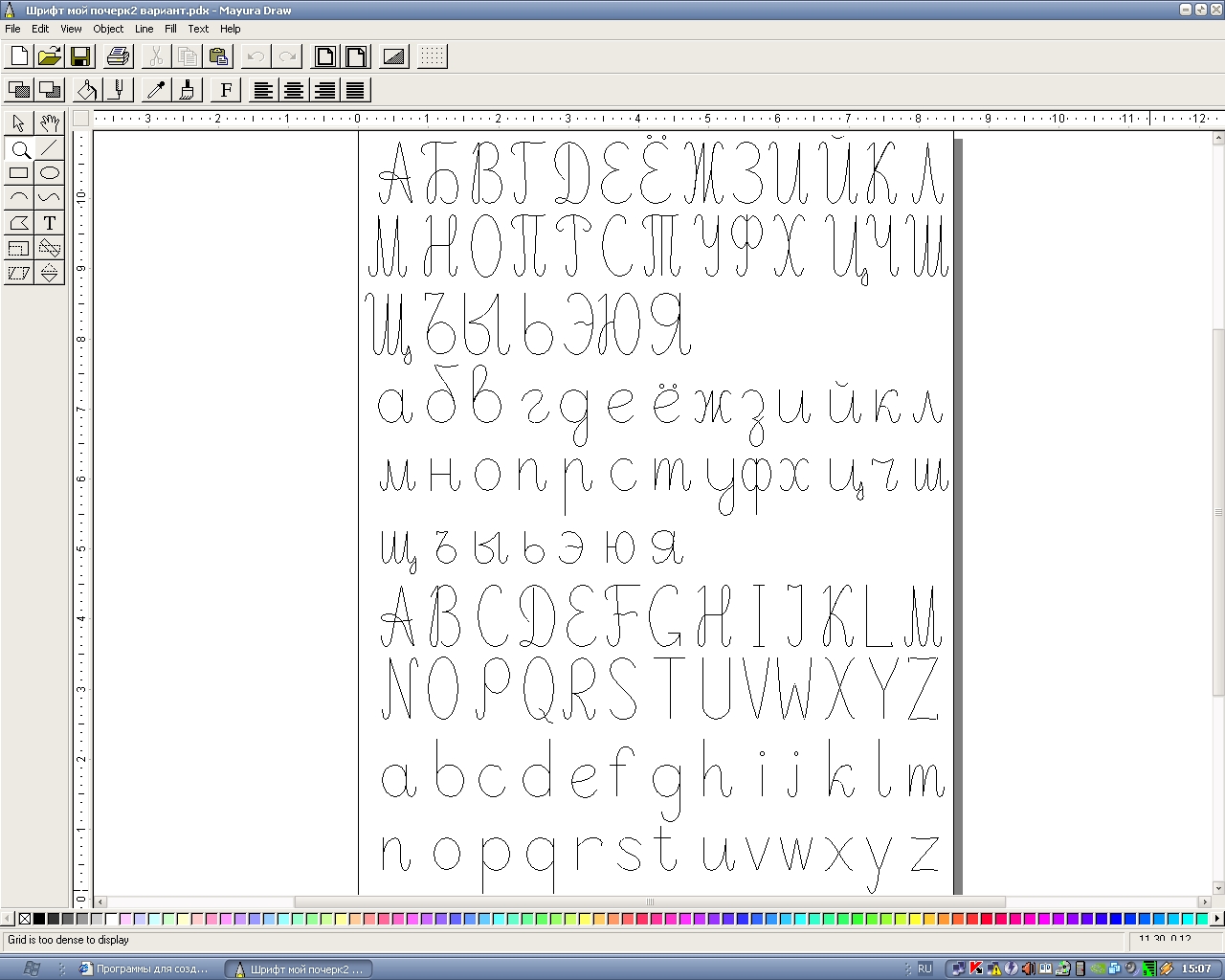Open the File menu
This screenshot has width=1225, height=980.
pyautogui.click(x=12, y=29)
